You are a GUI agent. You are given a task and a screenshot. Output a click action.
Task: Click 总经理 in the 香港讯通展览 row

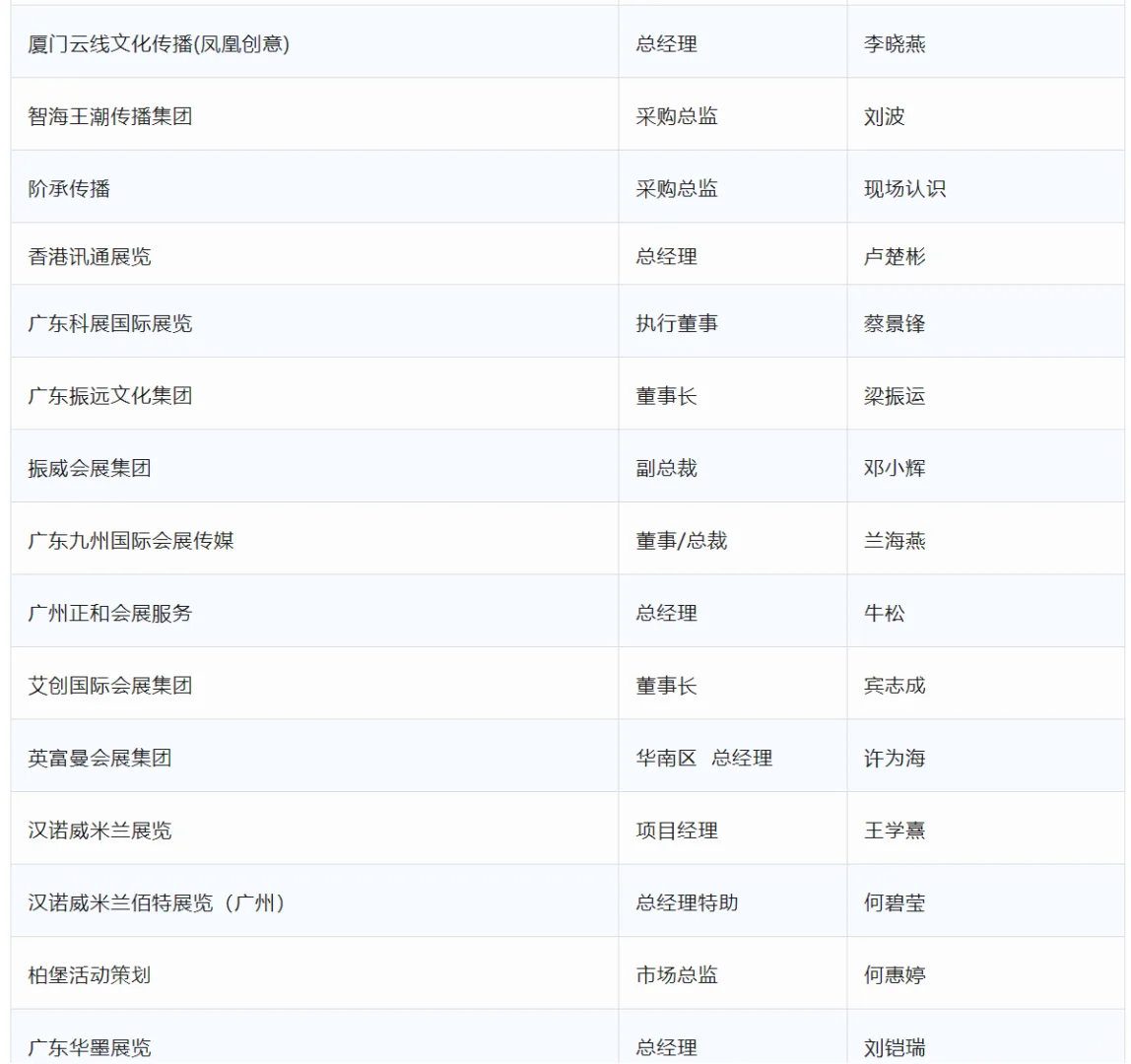coord(666,257)
